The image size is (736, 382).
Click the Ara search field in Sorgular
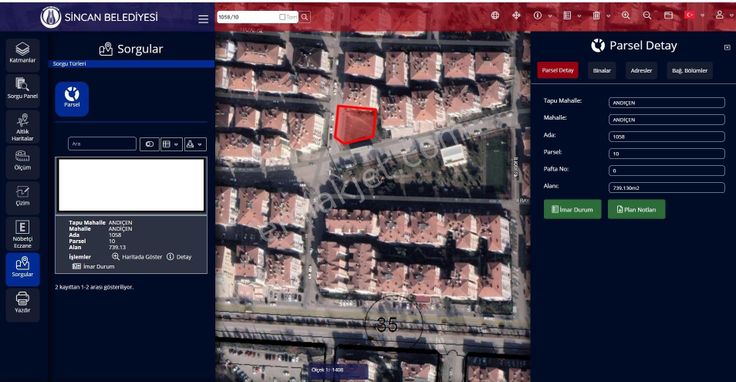pos(102,144)
